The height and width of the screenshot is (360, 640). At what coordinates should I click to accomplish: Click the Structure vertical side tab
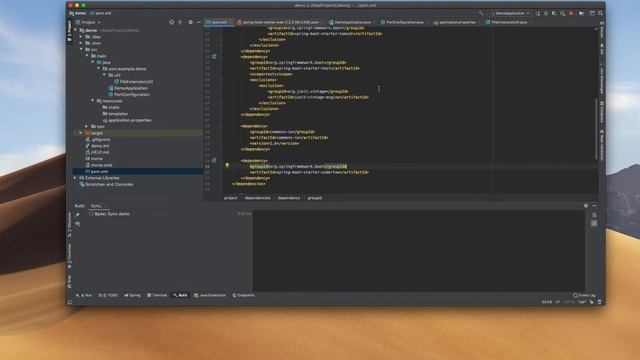point(69,224)
